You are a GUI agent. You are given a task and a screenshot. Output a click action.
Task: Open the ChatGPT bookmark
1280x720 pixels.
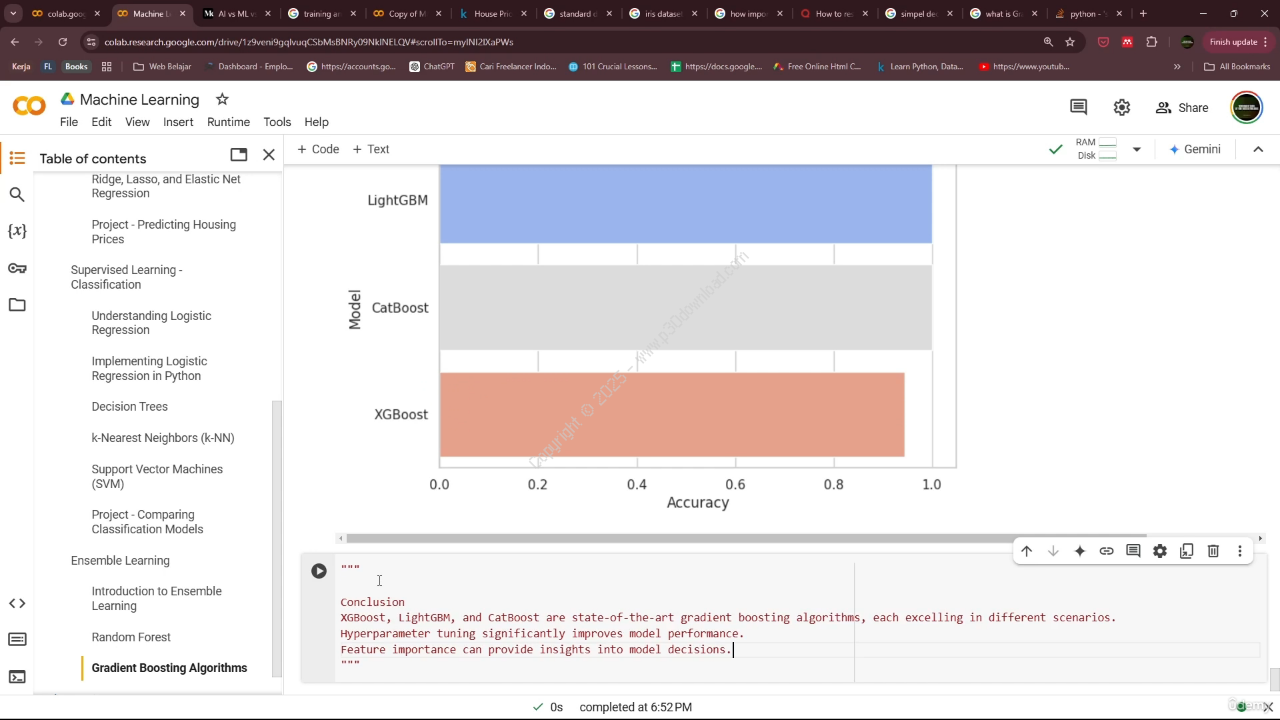tap(432, 67)
